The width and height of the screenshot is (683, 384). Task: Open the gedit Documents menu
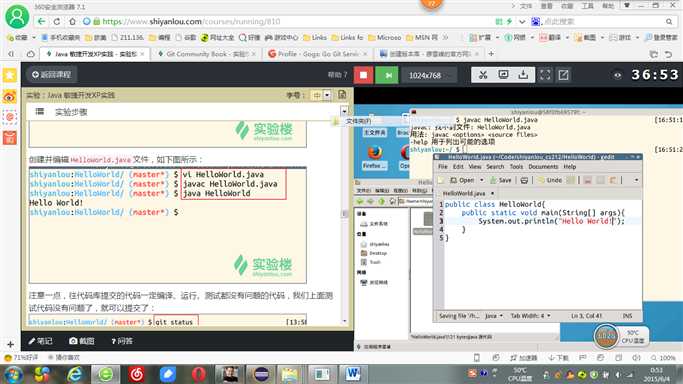543,166
